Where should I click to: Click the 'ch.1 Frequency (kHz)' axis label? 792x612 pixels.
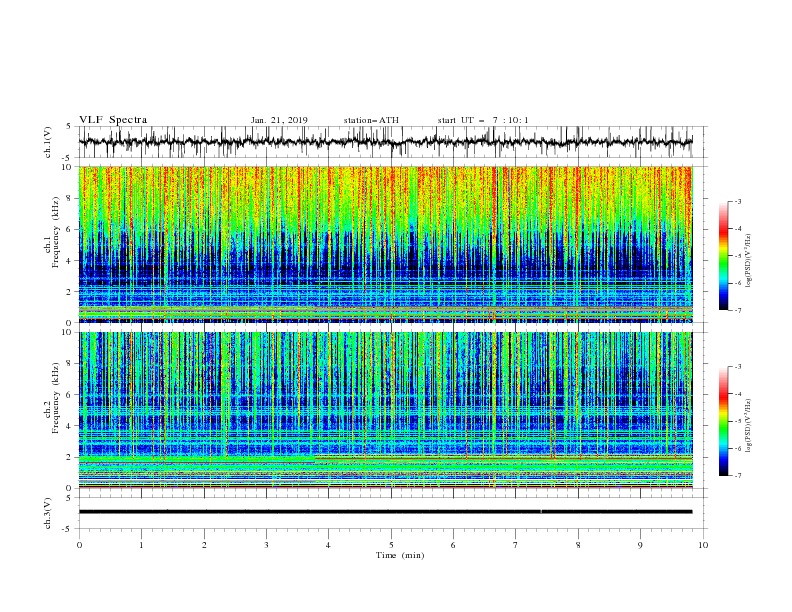(52, 232)
